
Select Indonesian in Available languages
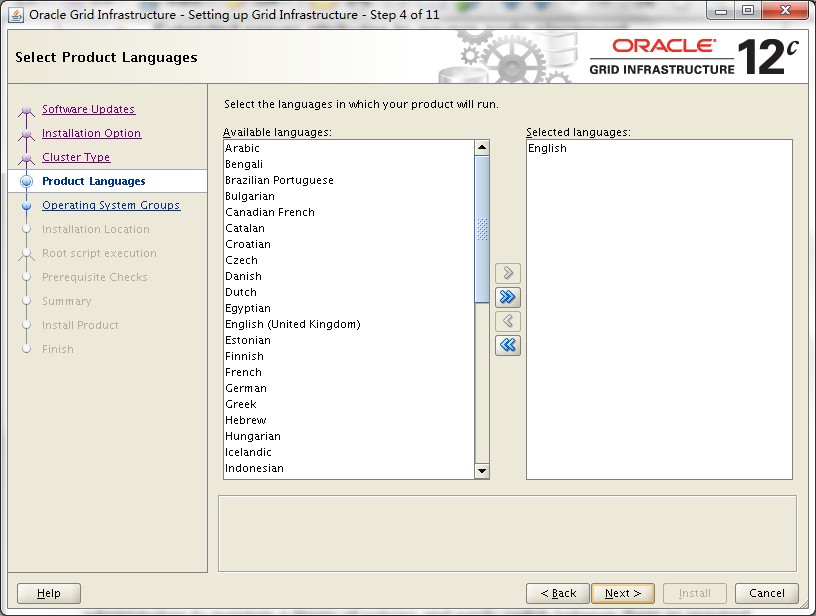(x=349, y=468)
